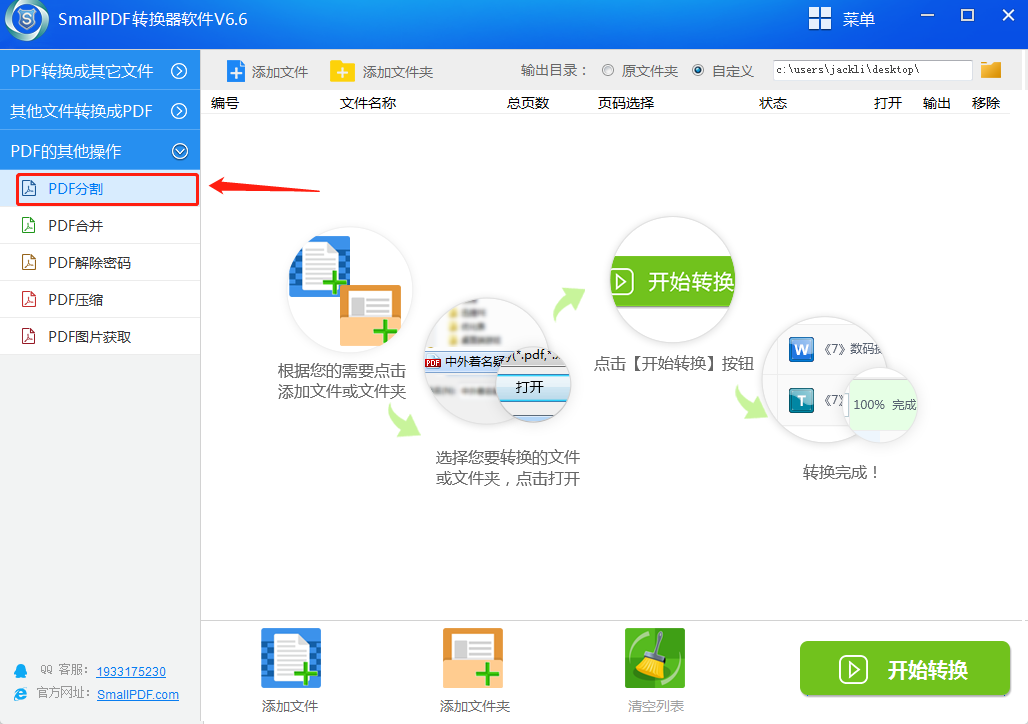
Task: Click the large Add File icon at bottom
Action: (x=290, y=658)
